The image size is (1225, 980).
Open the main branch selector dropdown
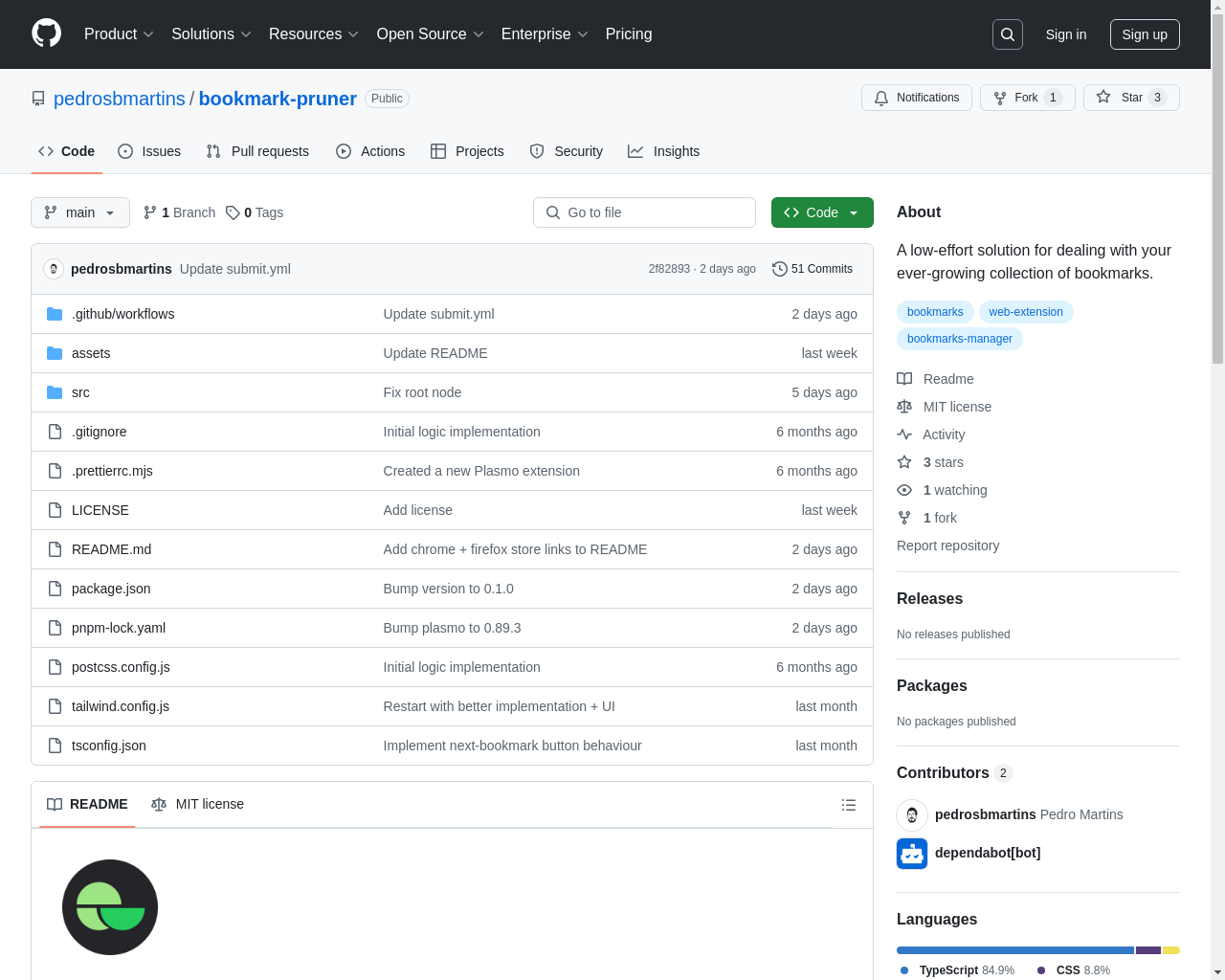click(x=80, y=212)
